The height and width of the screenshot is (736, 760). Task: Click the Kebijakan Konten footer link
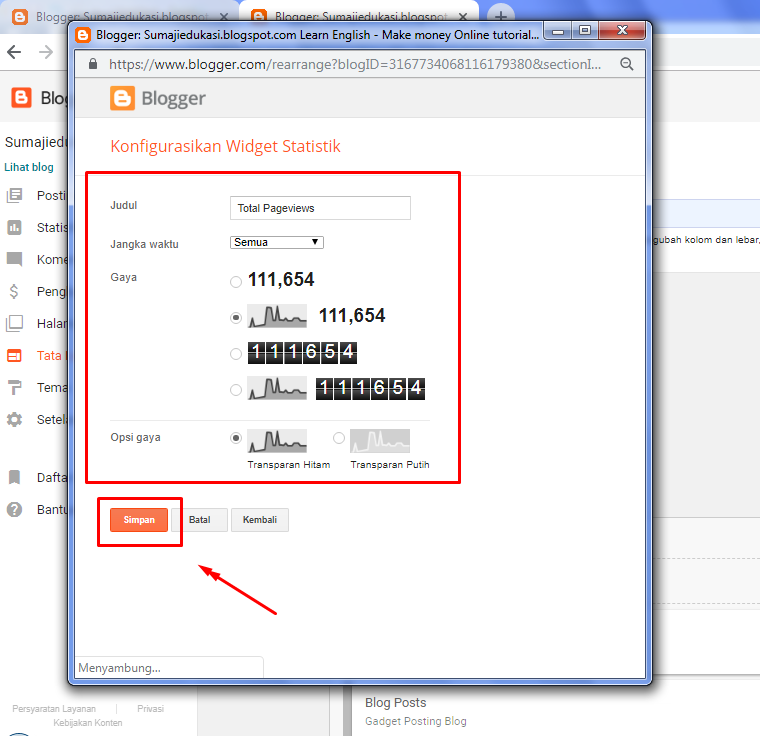click(x=88, y=723)
